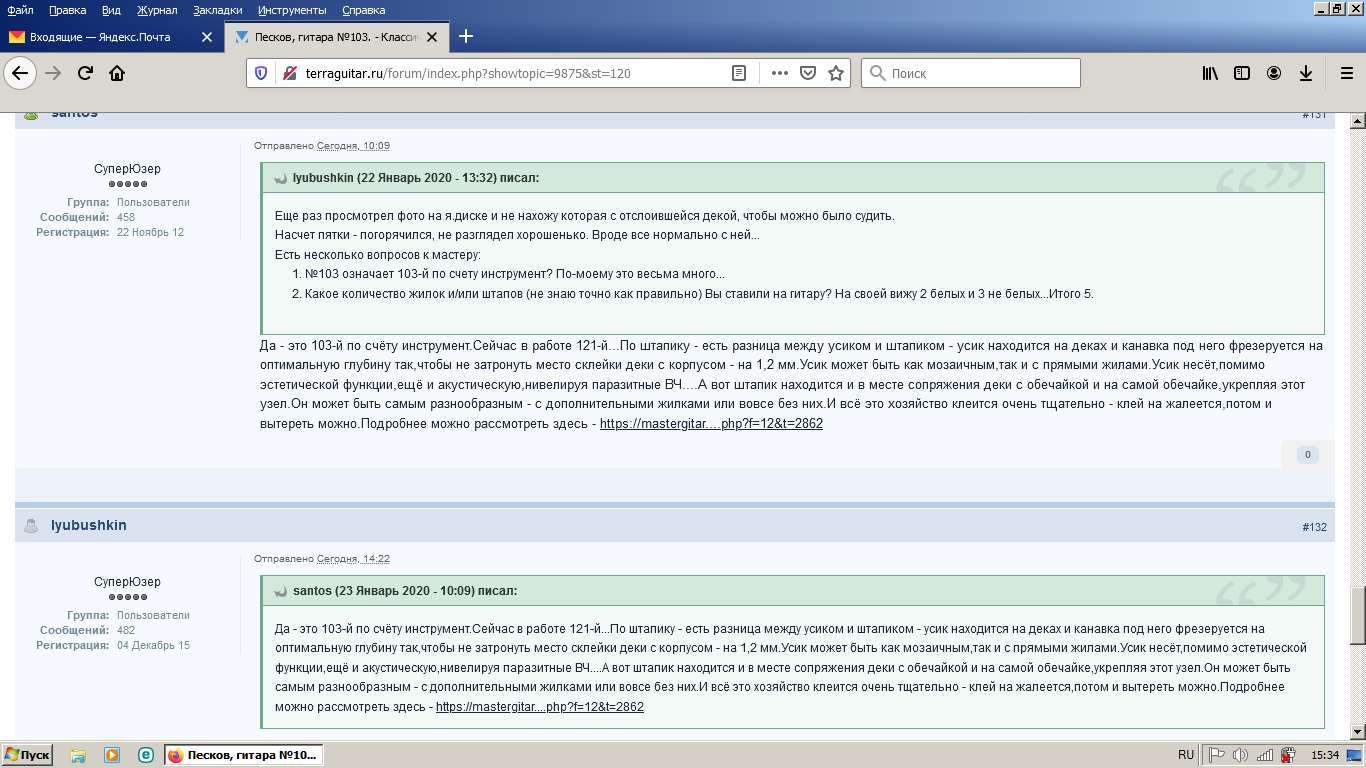
Task: Open the Закладки menu
Action: click(217, 10)
